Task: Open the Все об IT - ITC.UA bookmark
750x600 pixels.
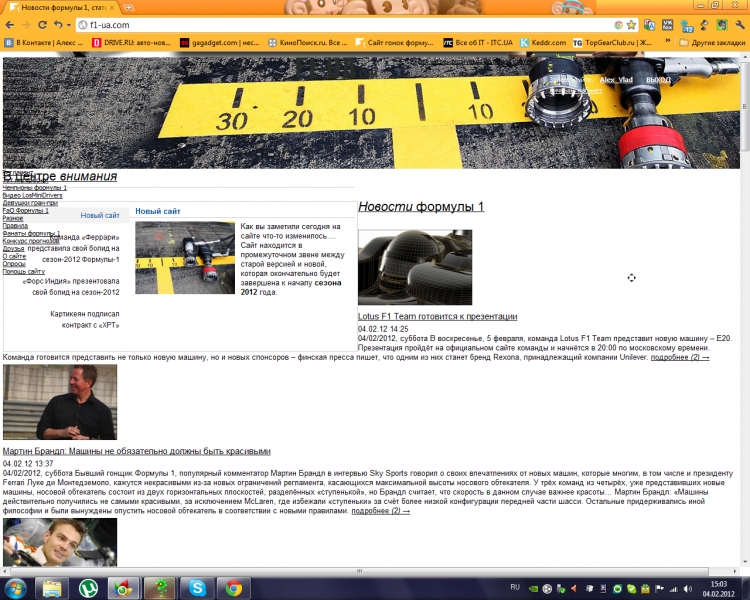Action: [x=478, y=43]
